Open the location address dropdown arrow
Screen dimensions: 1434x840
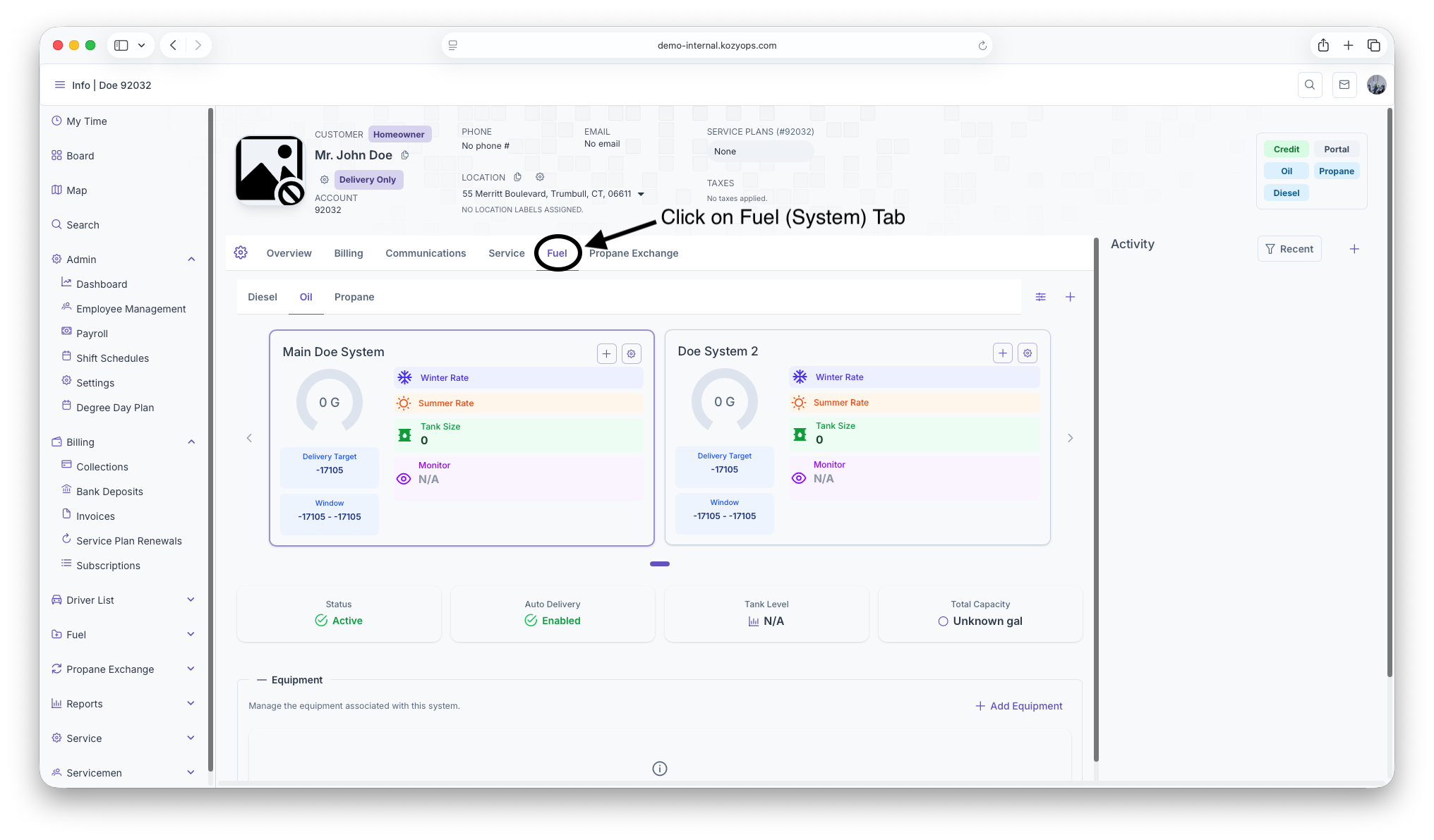(x=641, y=194)
